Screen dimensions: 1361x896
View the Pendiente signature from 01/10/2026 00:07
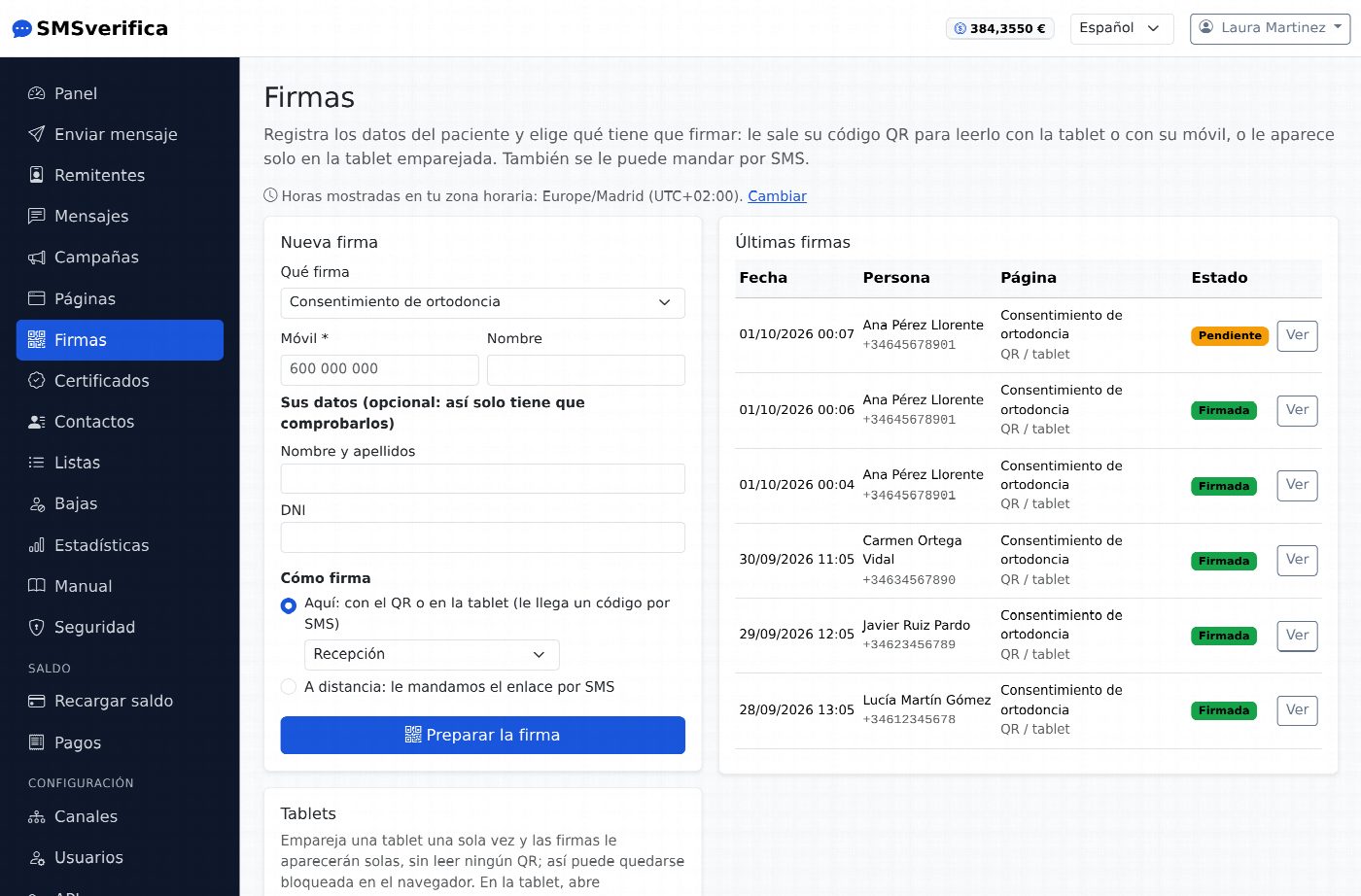pyautogui.click(x=1297, y=335)
